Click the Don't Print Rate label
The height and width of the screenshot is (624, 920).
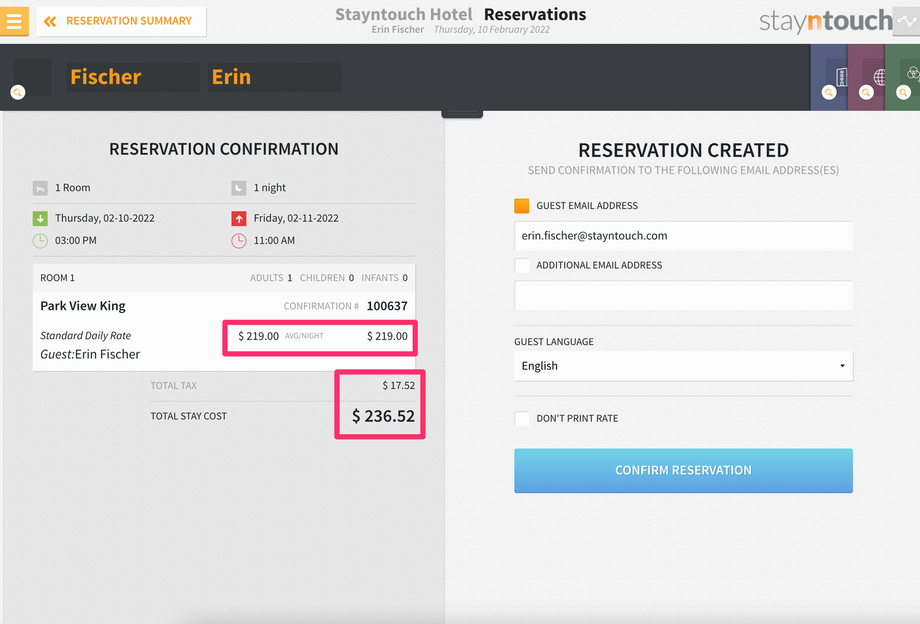(577, 419)
